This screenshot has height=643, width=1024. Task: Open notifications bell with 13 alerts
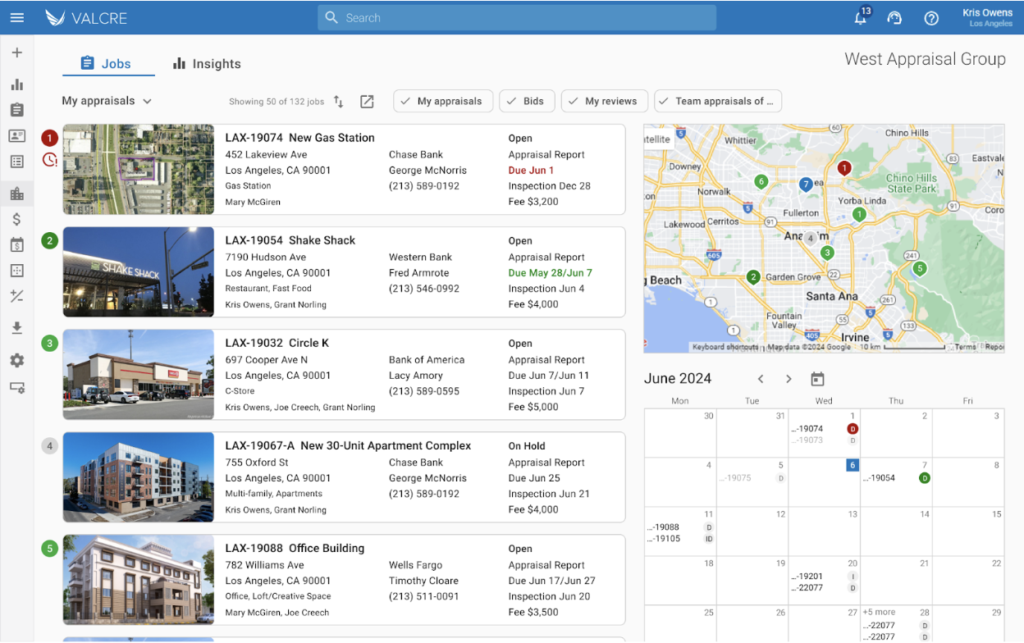[861, 17]
